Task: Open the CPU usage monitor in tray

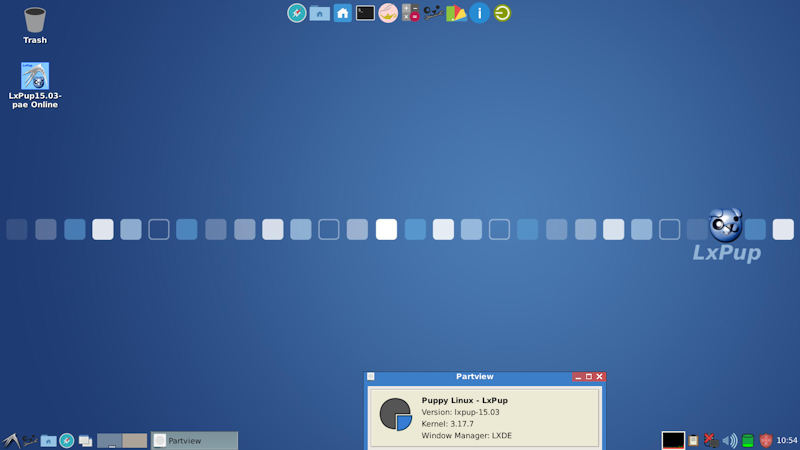Action: tap(673, 440)
